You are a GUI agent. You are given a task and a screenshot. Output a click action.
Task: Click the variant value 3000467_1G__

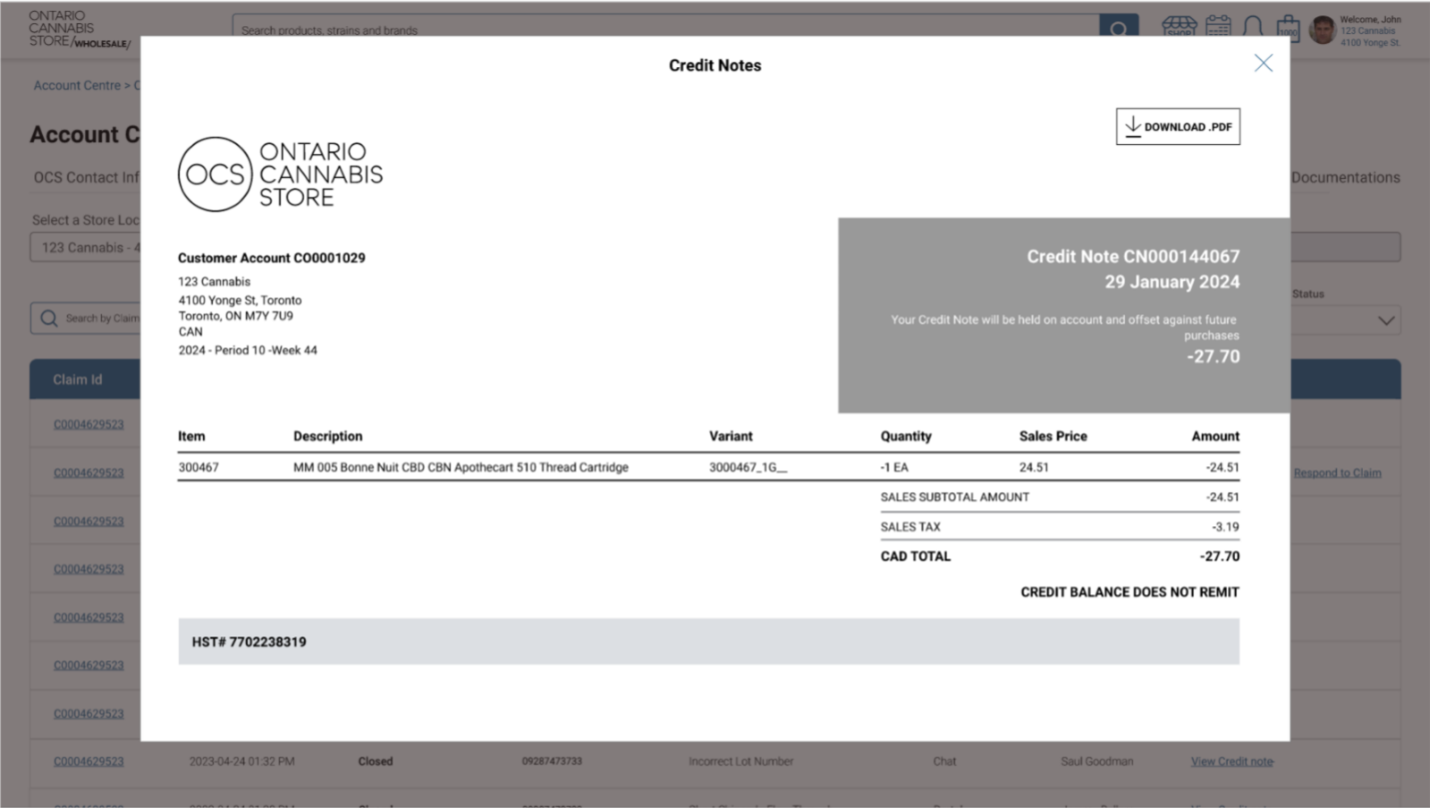point(748,467)
